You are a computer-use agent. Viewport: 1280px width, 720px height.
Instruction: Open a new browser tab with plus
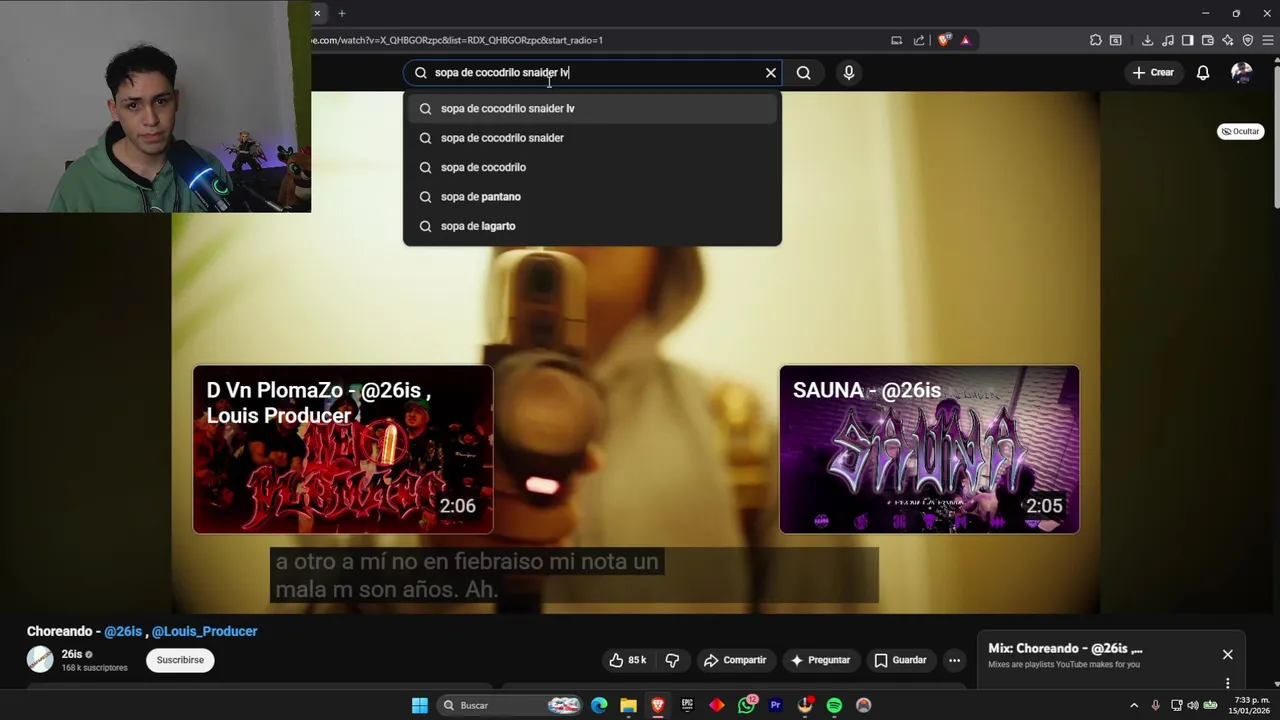342,13
